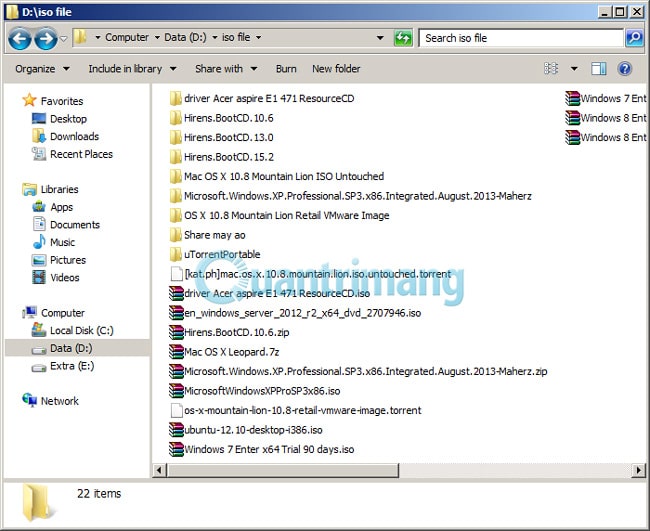The image size is (650, 531).
Task: Select os-x-mountain-lion-10.8-retail-vmware-image.torrent
Action: click(296, 410)
